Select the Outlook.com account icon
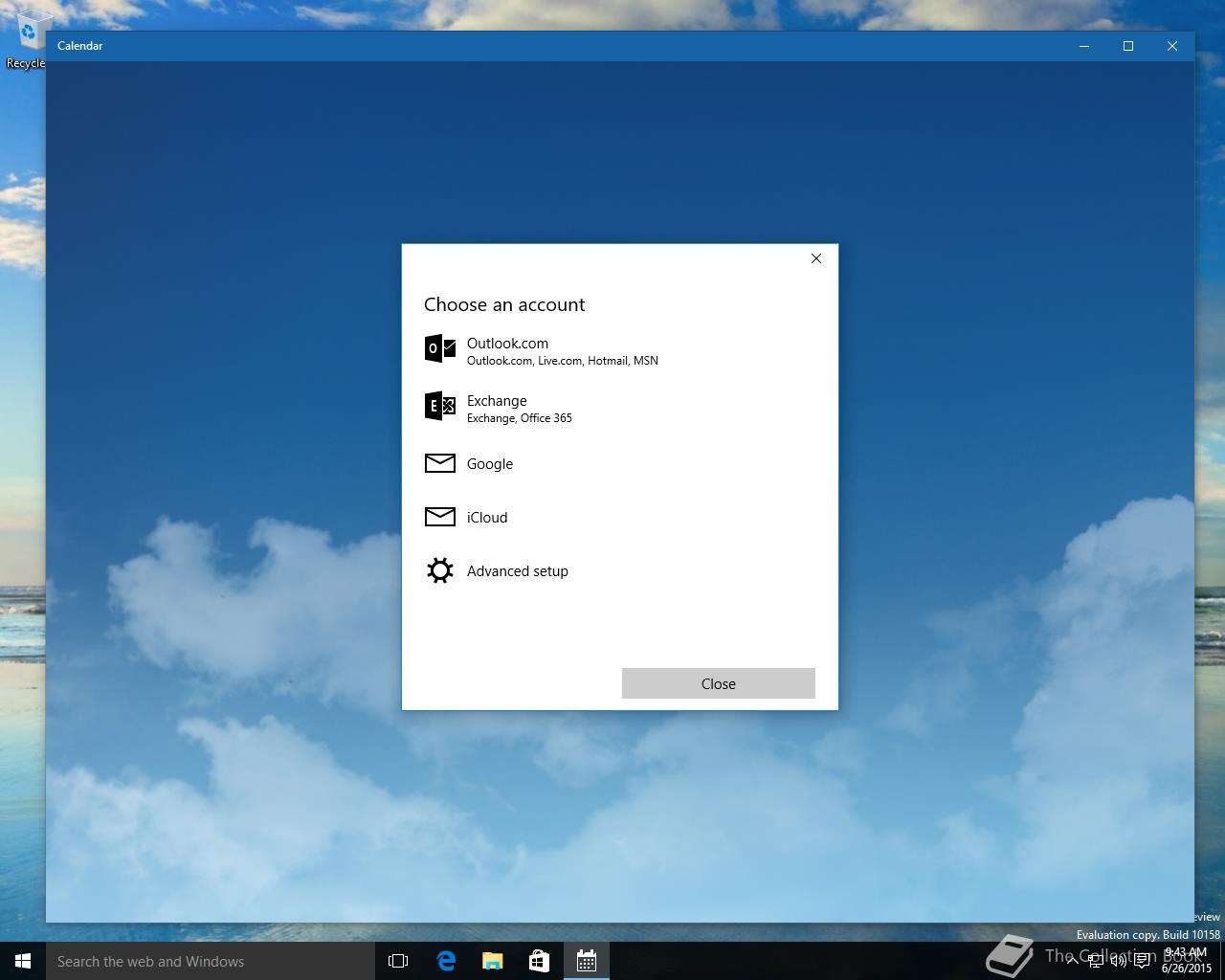This screenshot has width=1225, height=980. pos(440,348)
